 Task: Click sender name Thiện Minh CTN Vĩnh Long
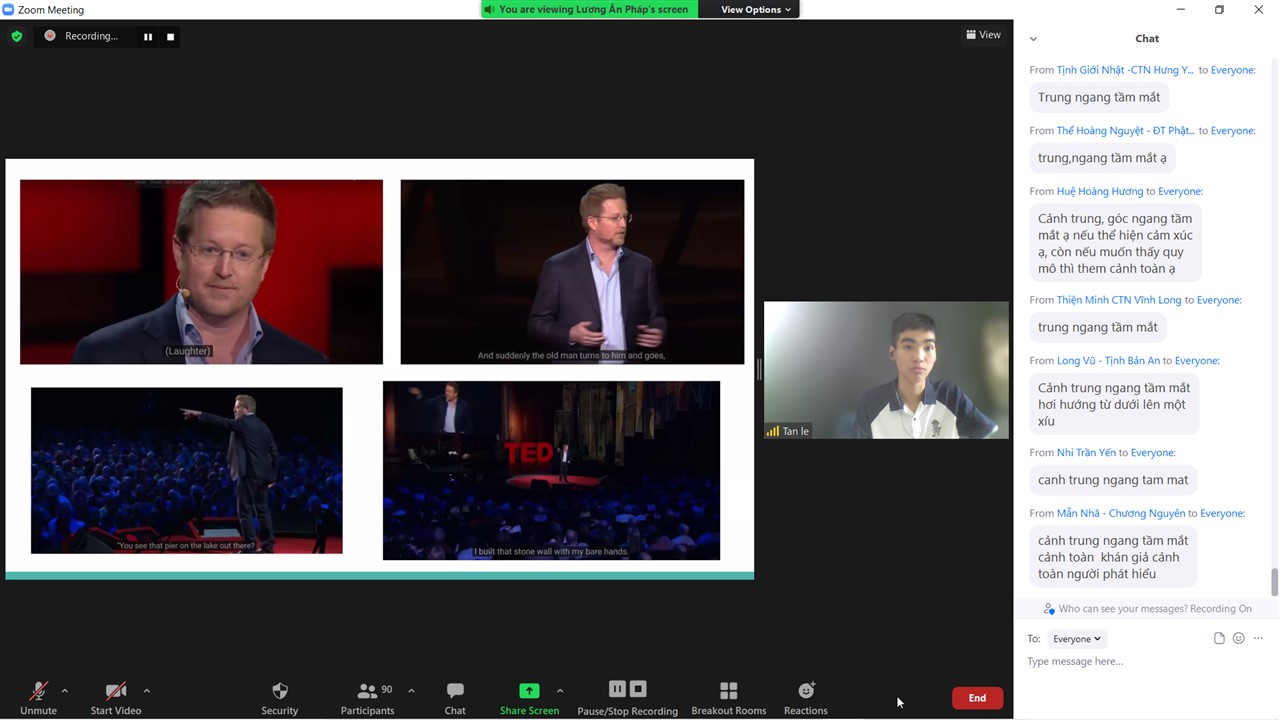1119,300
